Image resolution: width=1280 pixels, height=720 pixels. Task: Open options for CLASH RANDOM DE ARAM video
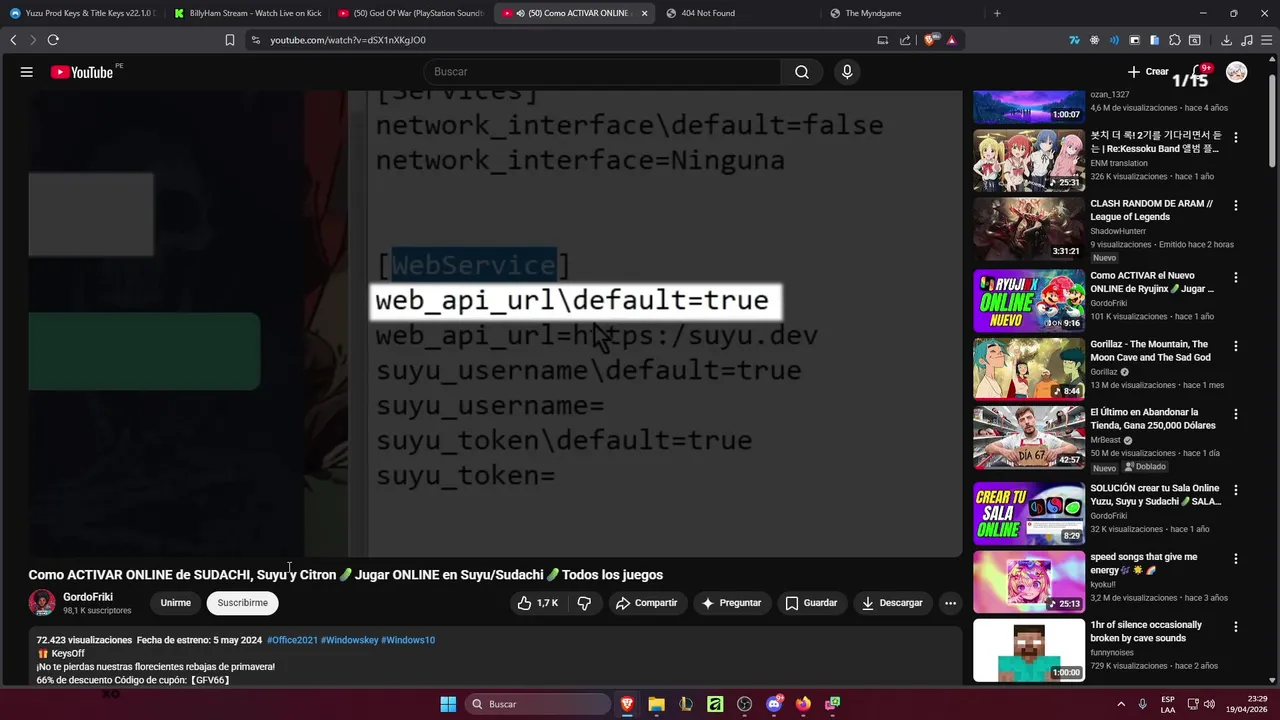[1236, 205]
